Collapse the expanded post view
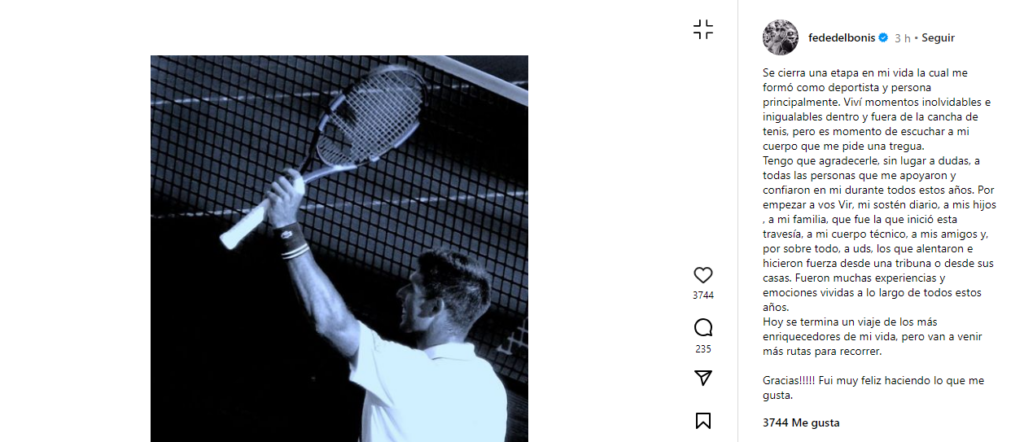The width and height of the screenshot is (1024, 442). [x=703, y=29]
